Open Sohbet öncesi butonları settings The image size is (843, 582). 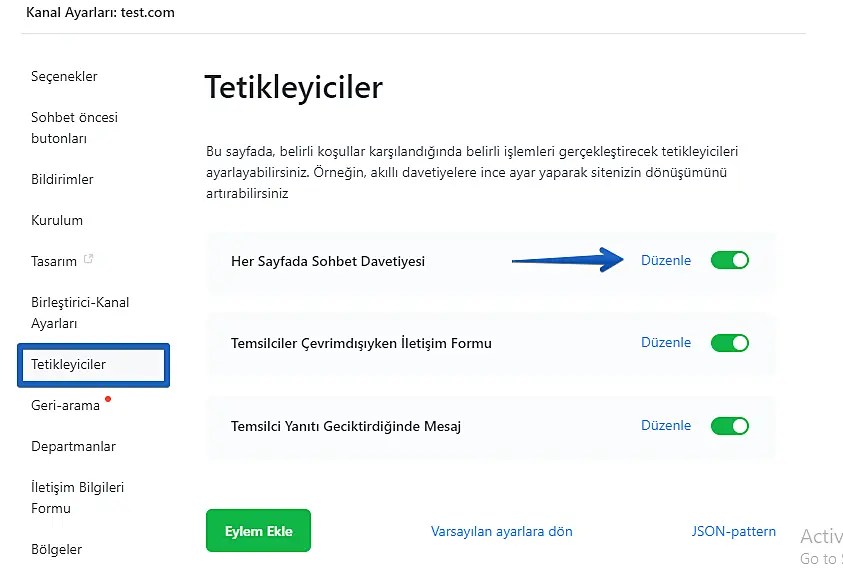[x=74, y=128]
